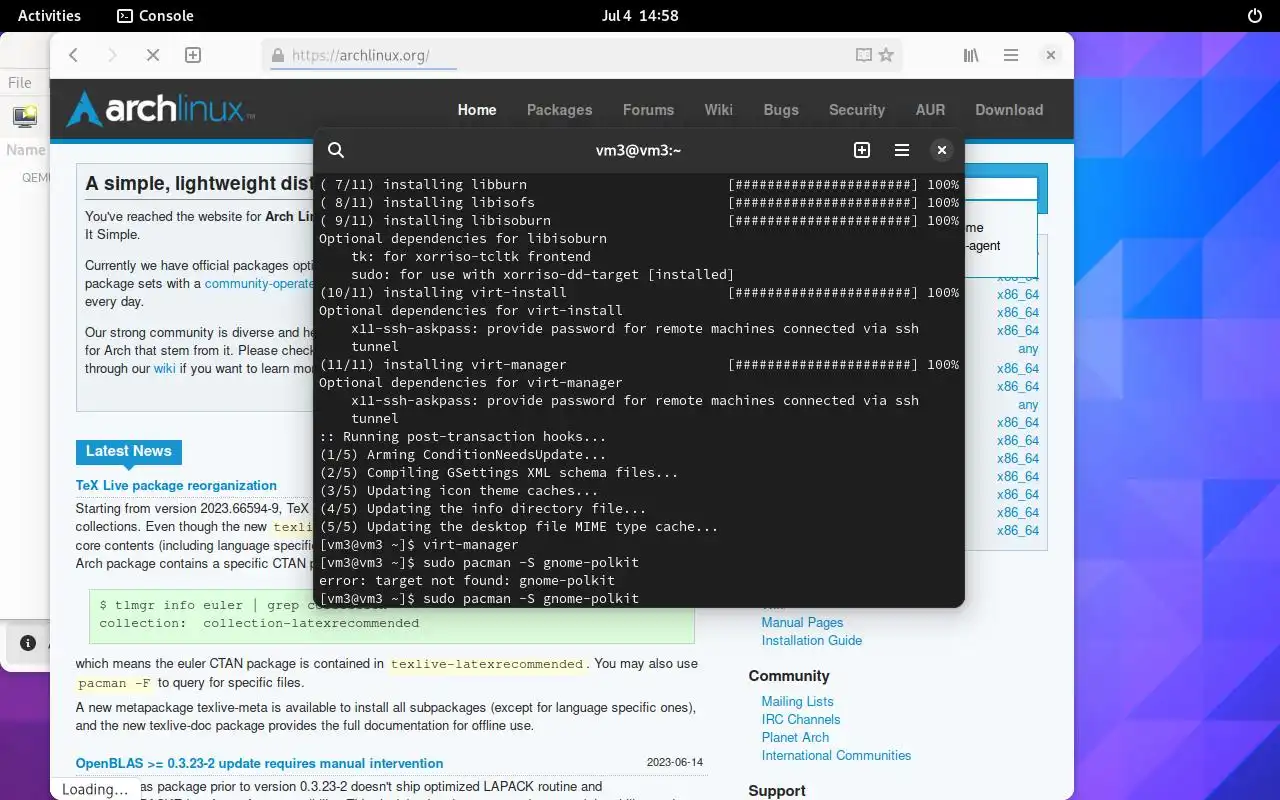Click the Latest News heading
The image size is (1280, 800).
click(x=129, y=451)
